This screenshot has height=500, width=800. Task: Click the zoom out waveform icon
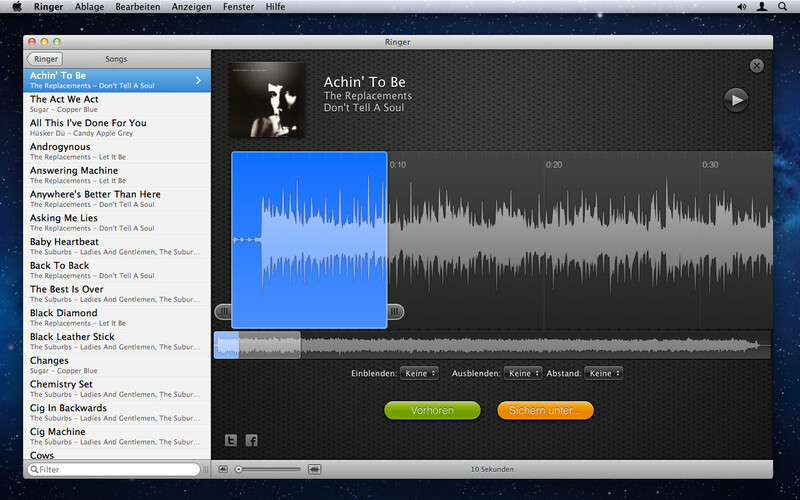223,469
